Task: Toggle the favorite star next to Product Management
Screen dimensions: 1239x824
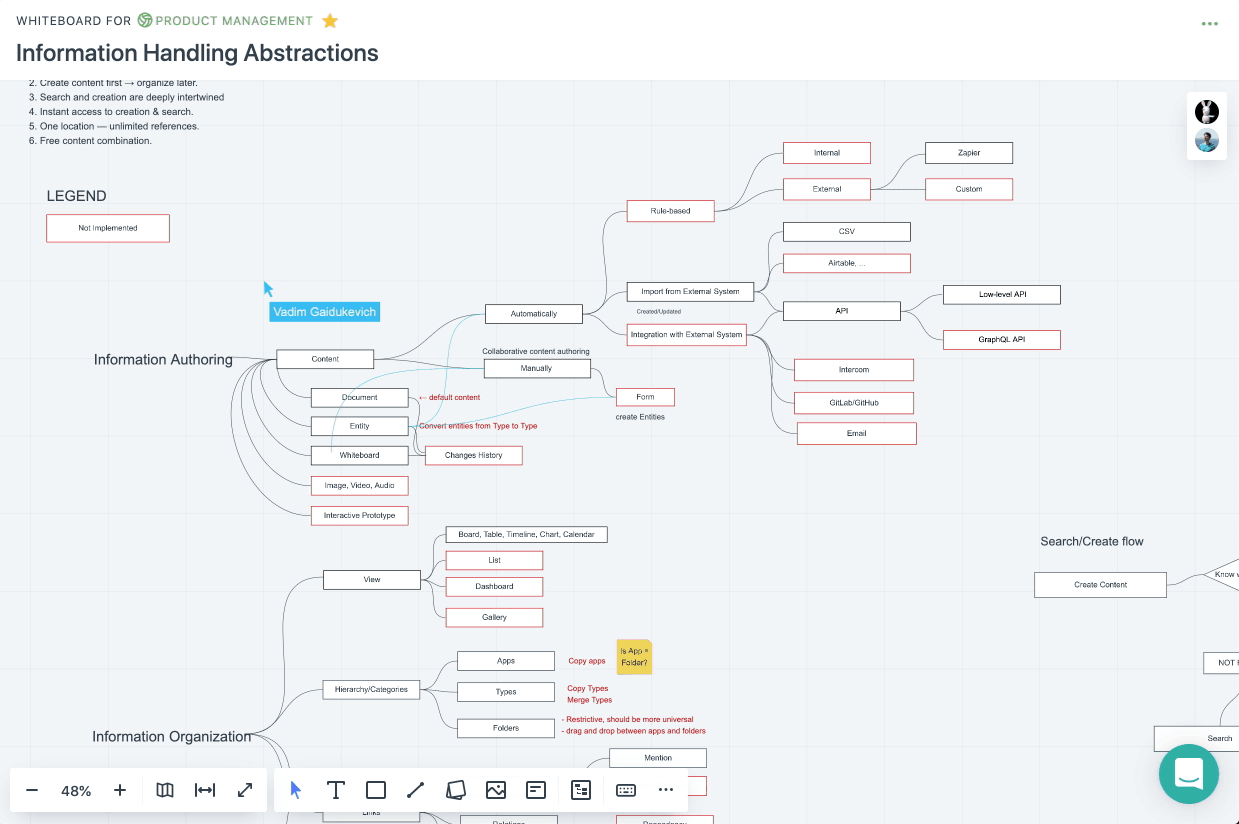Action: 330,21
